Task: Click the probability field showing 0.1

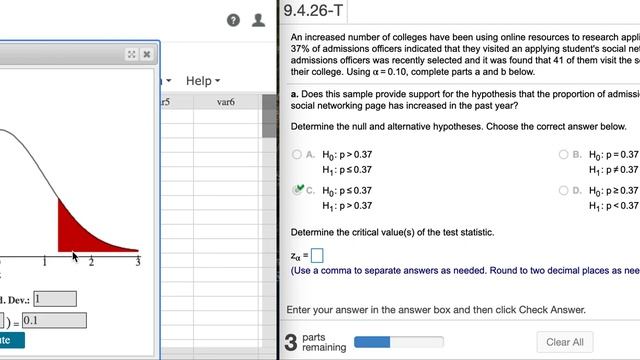Action: click(54, 320)
